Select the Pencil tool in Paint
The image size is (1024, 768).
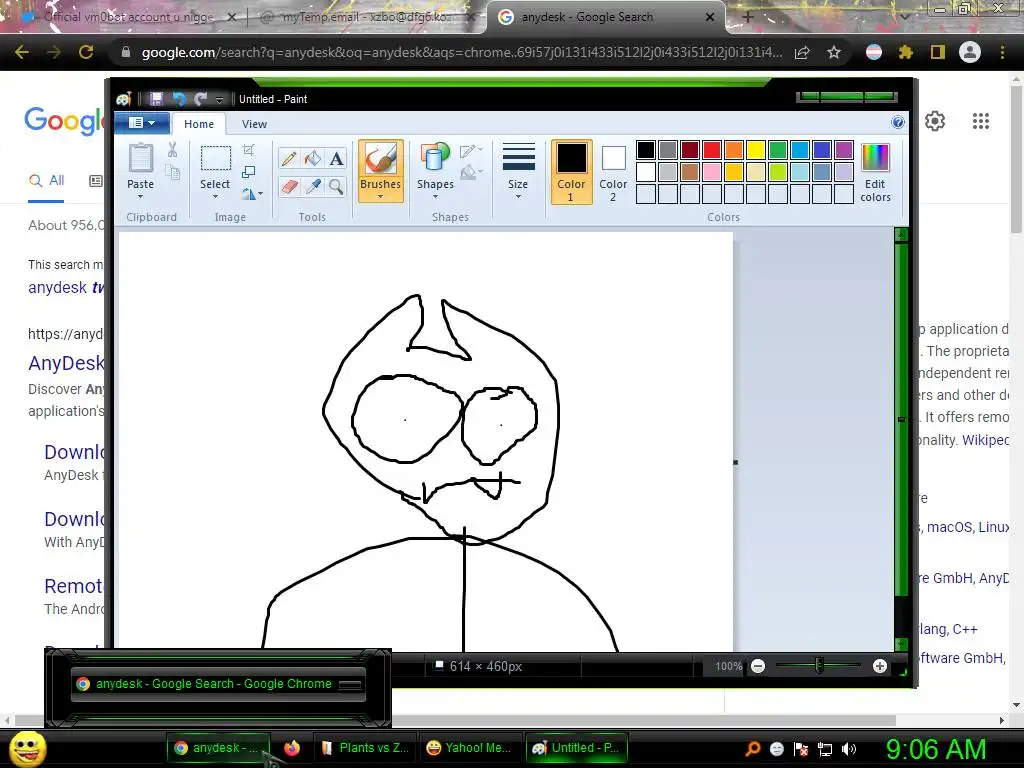289,159
